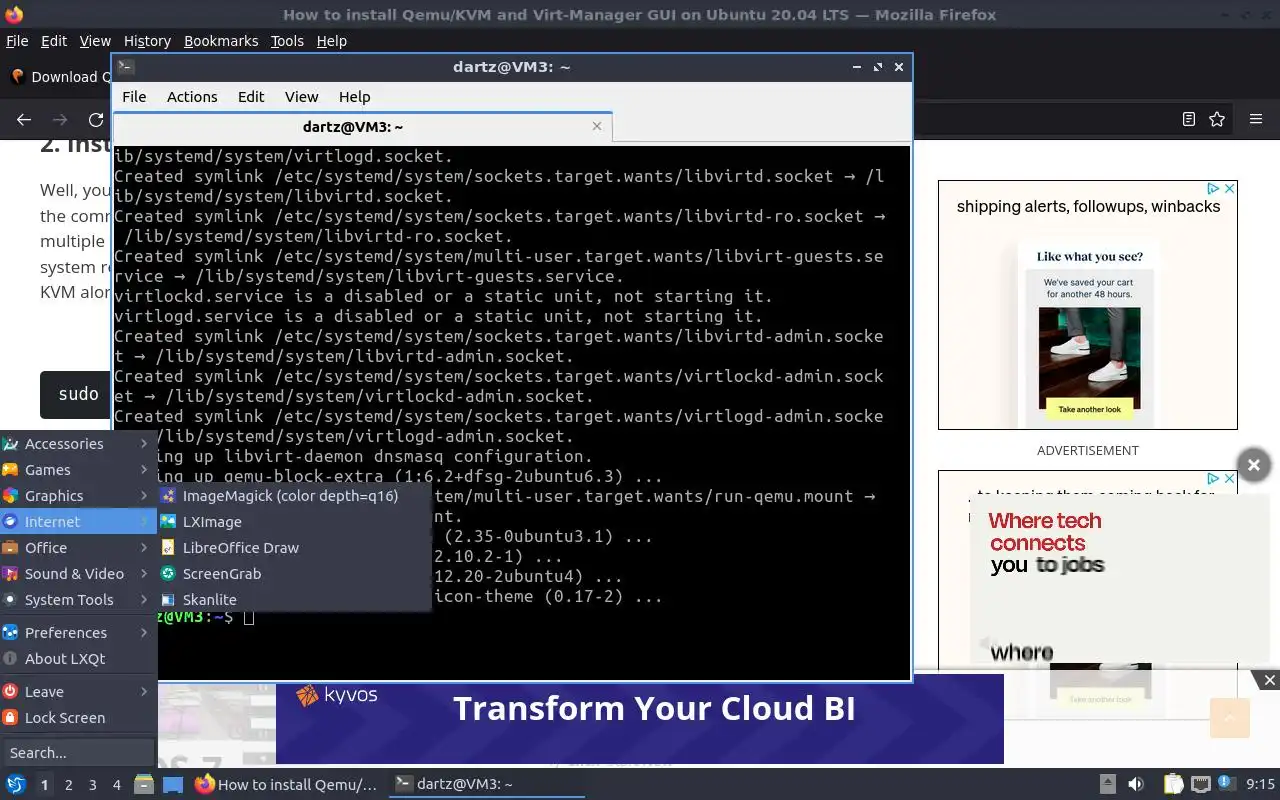The width and height of the screenshot is (1280, 800).
Task: Open Firefox Tools menu
Action: tap(287, 41)
